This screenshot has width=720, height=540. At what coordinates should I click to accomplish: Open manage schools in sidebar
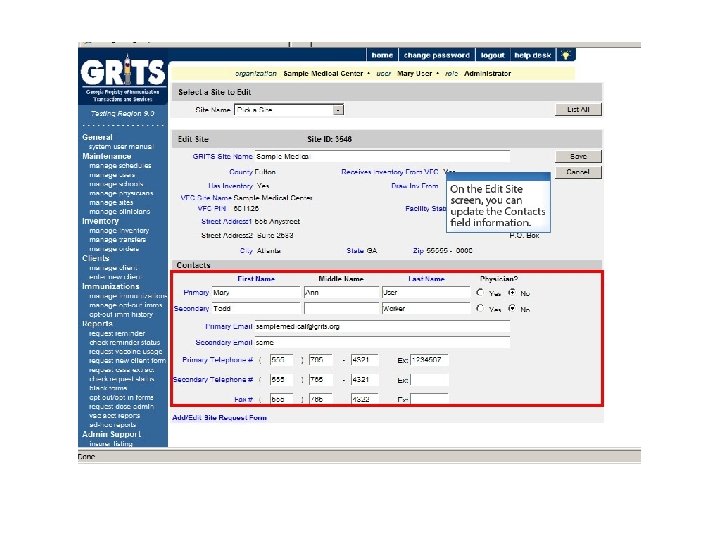(x=116, y=184)
